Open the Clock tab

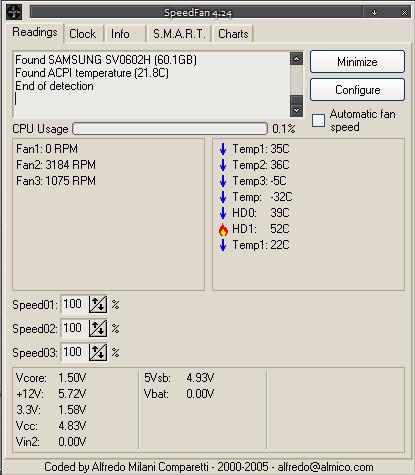pyautogui.click(x=83, y=34)
